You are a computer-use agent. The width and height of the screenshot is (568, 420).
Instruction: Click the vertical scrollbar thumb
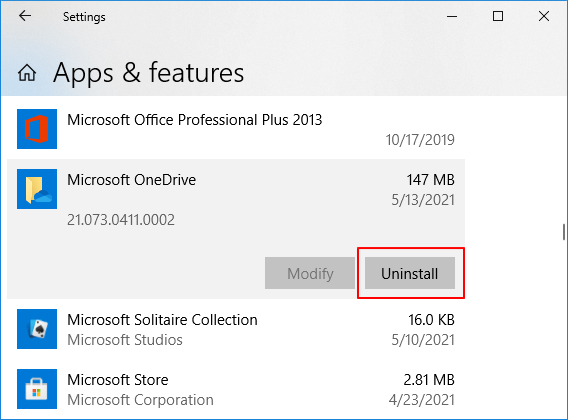[x=564, y=232]
